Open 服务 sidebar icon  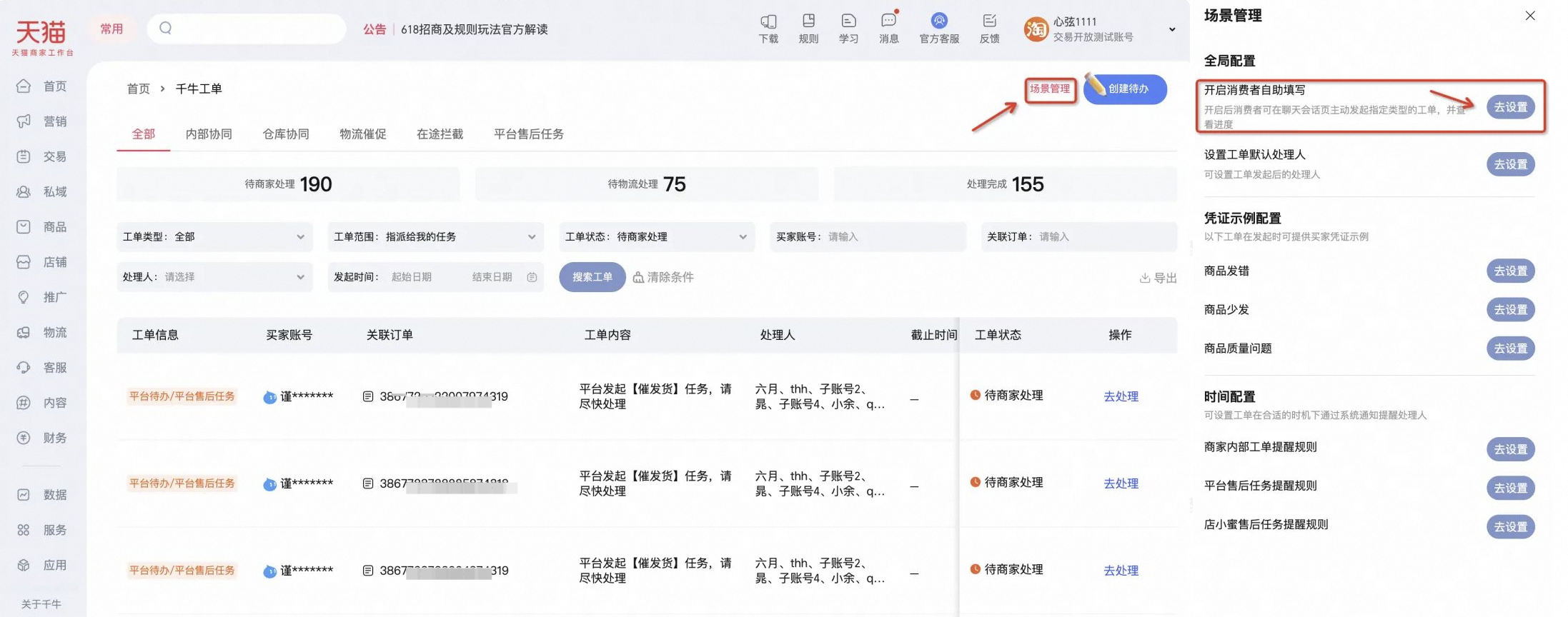pyautogui.click(x=24, y=530)
